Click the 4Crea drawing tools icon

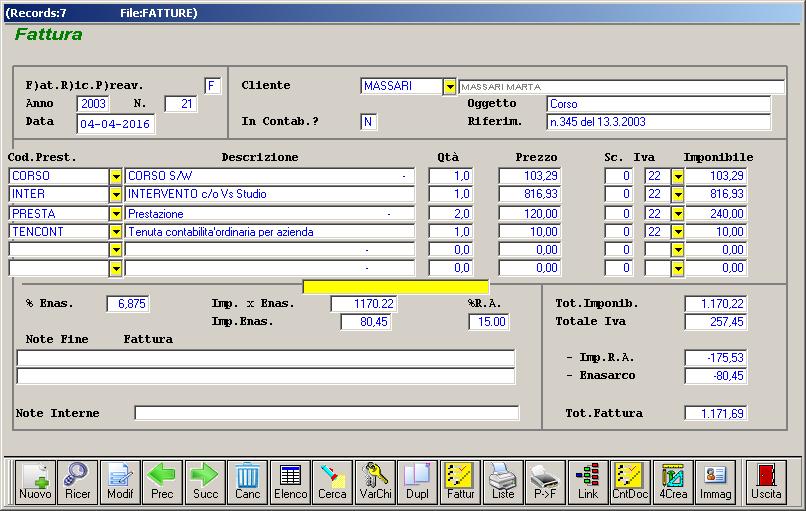[x=673, y=482]
